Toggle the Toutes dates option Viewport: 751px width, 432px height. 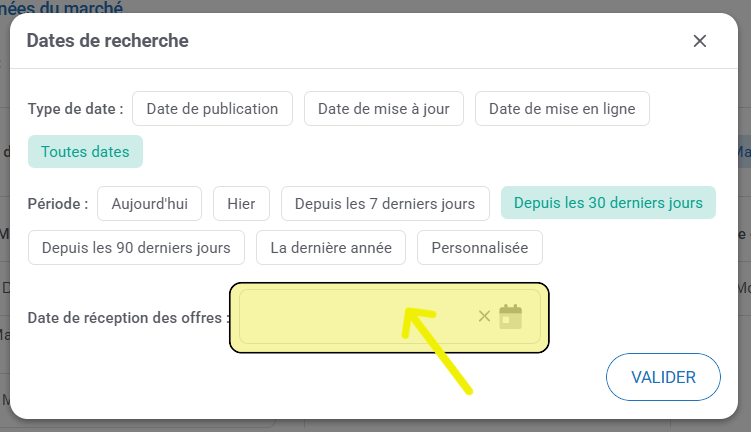point(85,152)
